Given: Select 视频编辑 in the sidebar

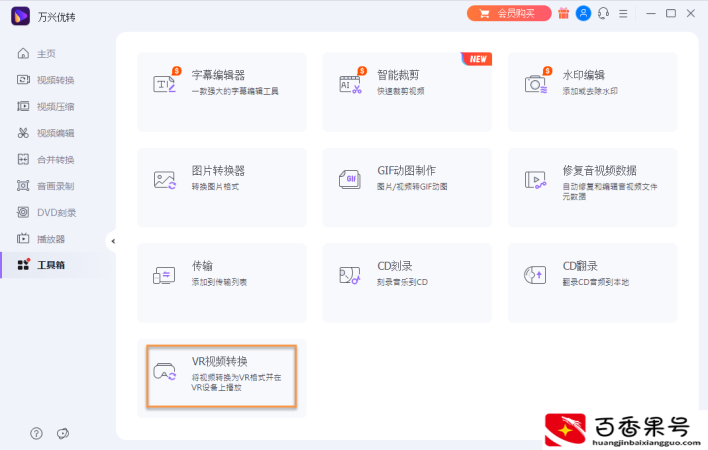Looking at the screenshot, I should point(55,133).
